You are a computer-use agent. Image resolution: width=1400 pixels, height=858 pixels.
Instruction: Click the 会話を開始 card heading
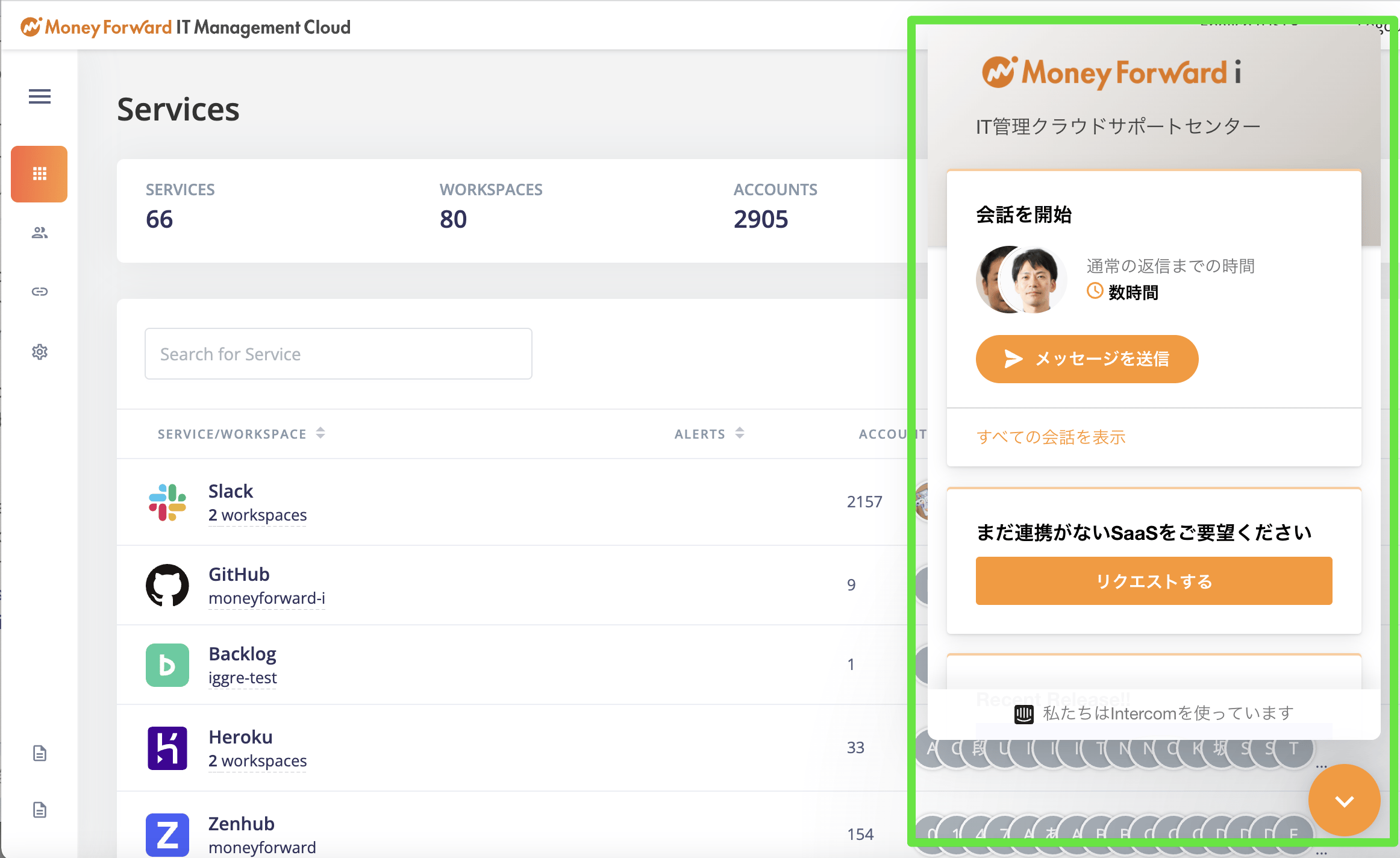pyautogui.click(x=1024, y=214)
